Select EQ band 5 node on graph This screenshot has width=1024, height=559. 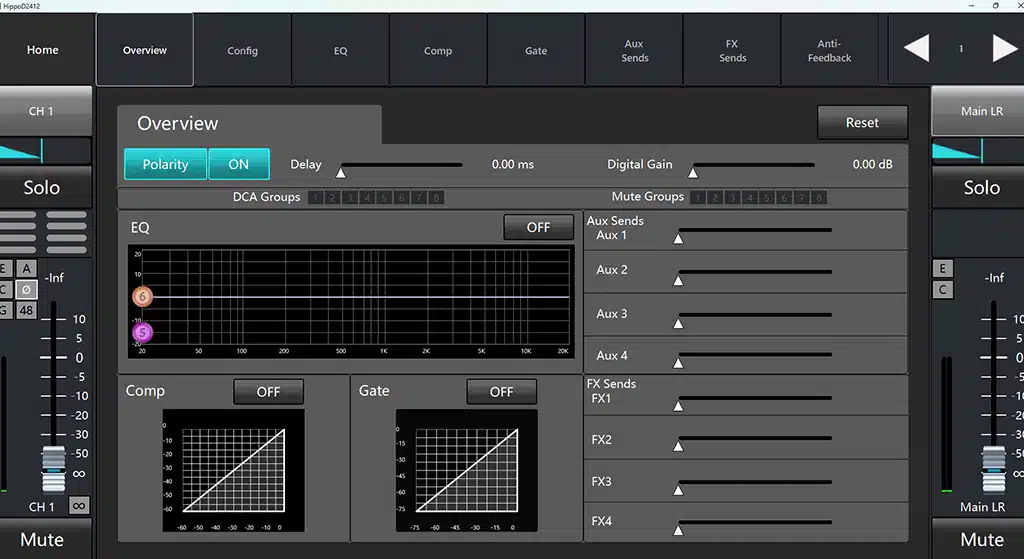tap(142, 332)
